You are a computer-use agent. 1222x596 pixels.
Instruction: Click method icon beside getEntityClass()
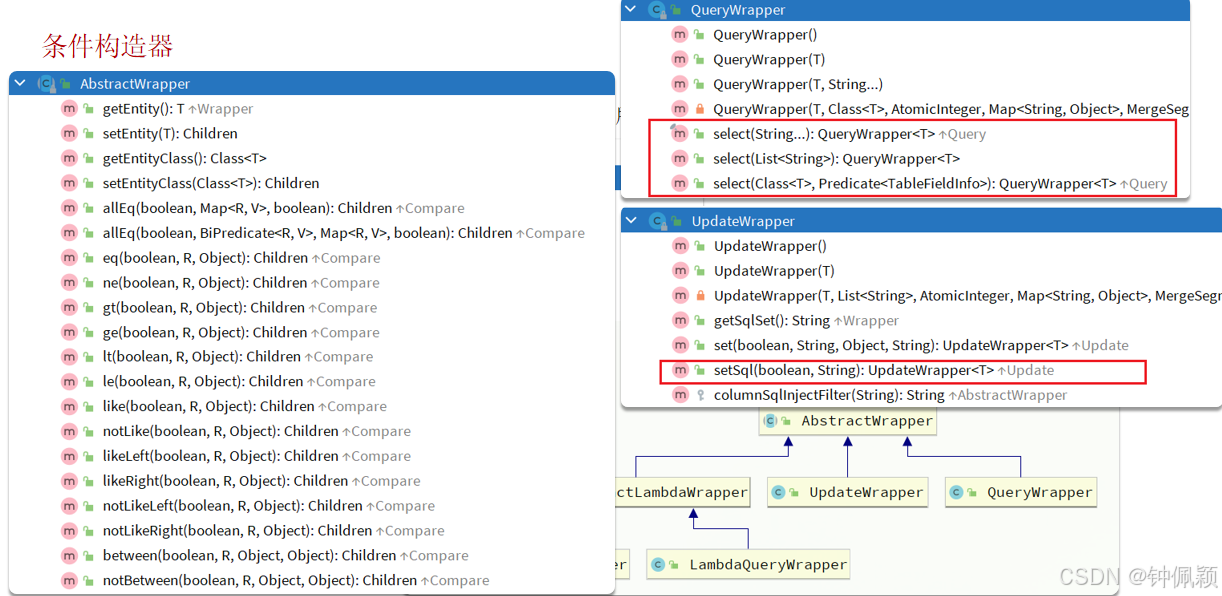pos(69,158)
